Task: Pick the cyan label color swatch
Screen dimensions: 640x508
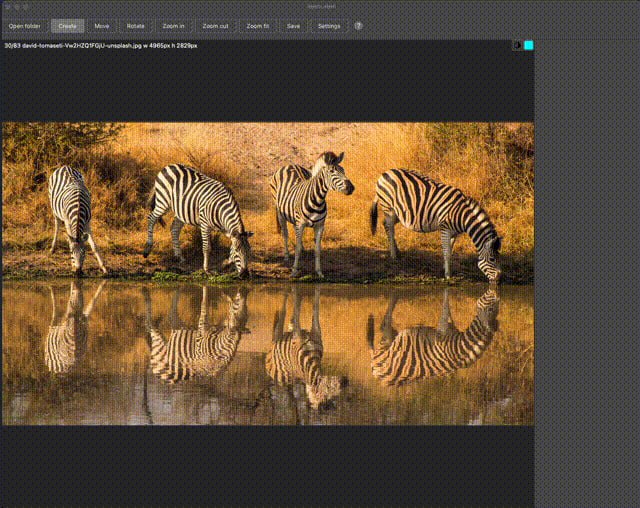Action: (x=529, y=45)
